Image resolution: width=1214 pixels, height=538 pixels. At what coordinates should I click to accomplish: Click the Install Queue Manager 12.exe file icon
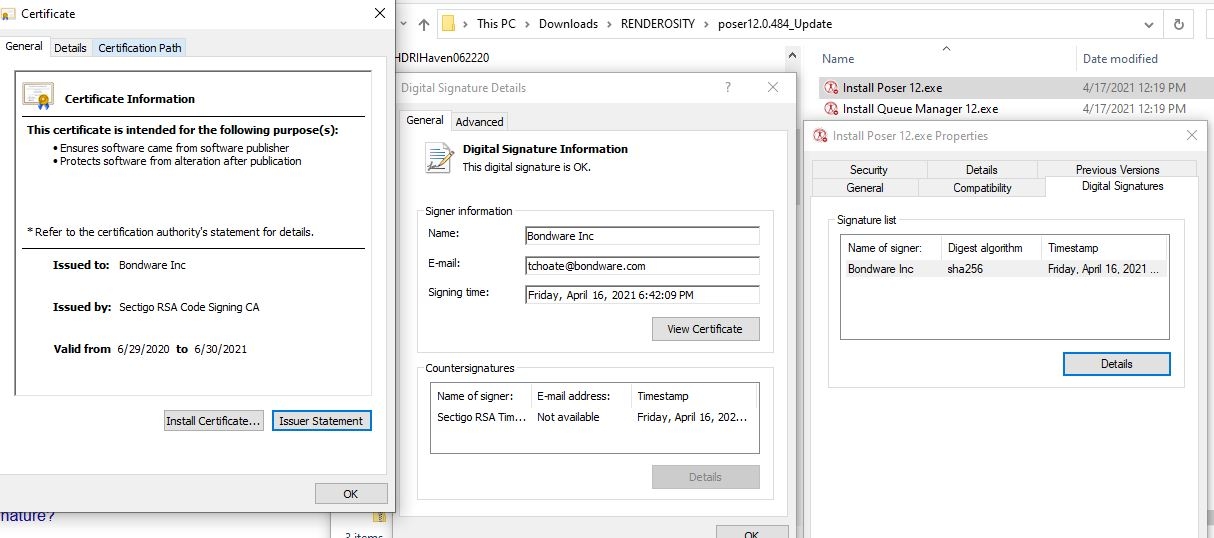coord(831,109)
